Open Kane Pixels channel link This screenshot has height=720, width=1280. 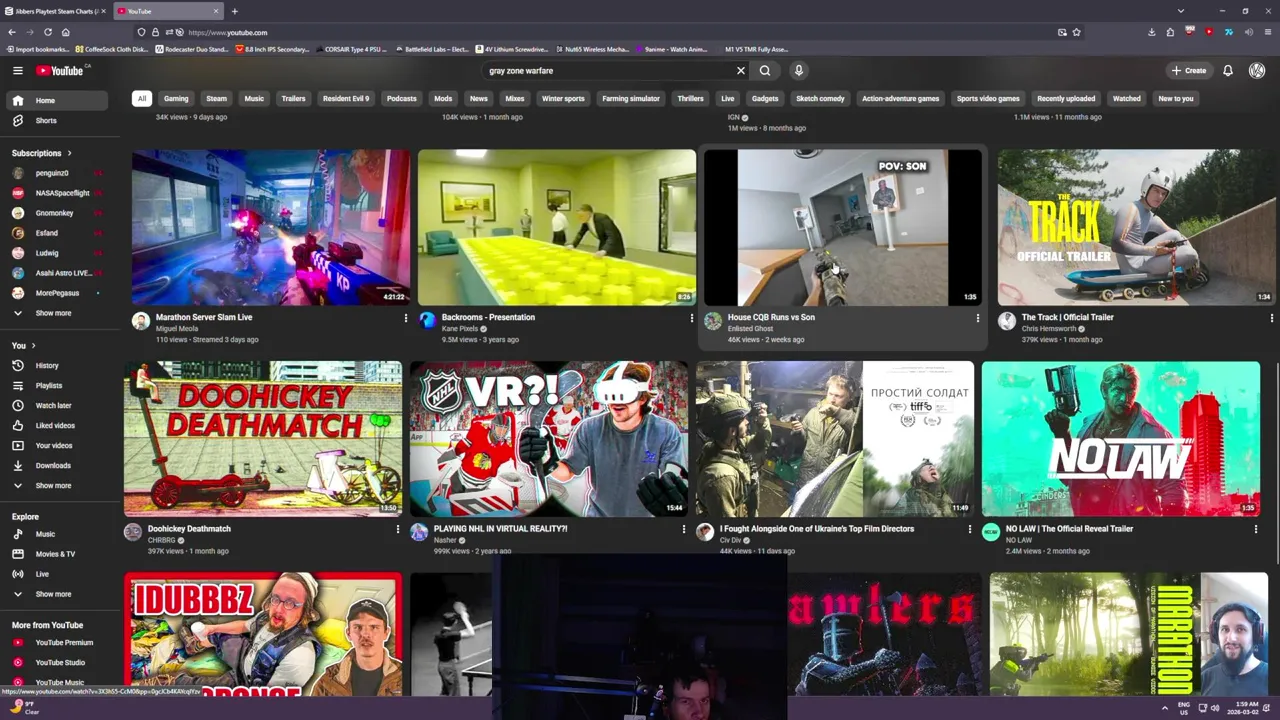[x=460, y=329]
